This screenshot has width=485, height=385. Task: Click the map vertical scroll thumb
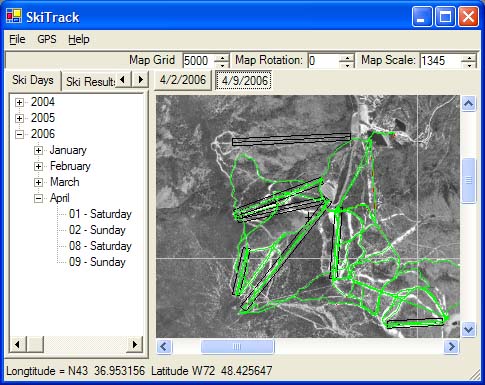(469, 180)
